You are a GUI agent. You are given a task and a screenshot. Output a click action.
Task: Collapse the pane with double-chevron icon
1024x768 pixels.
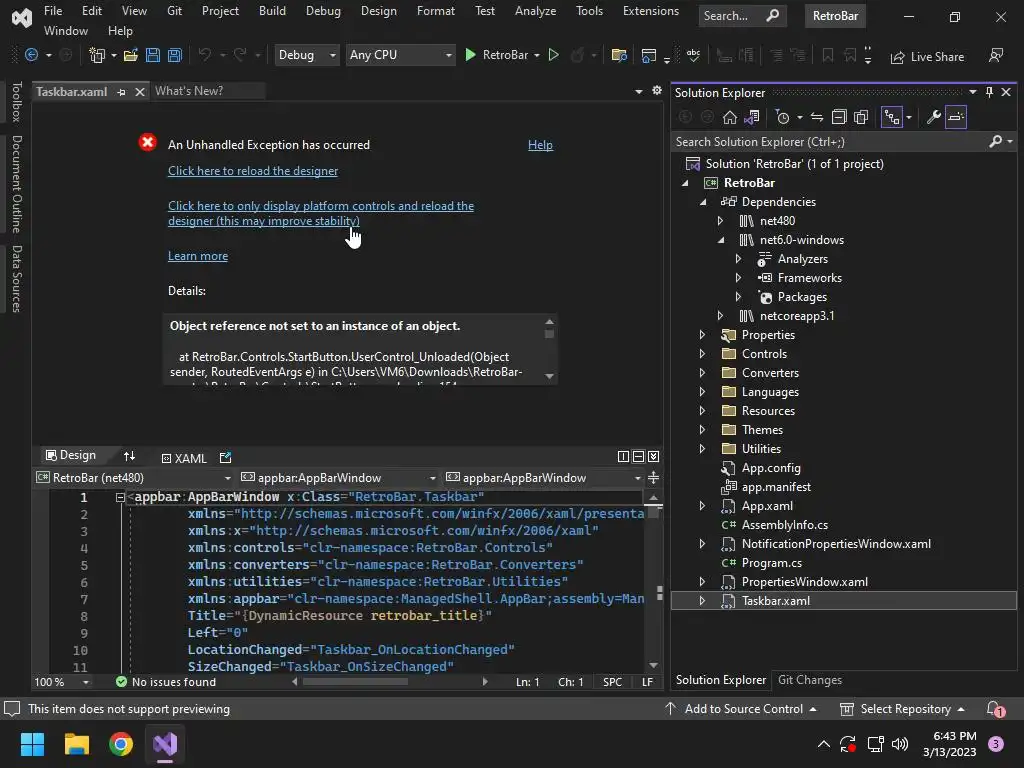click(x=654, y=456)
